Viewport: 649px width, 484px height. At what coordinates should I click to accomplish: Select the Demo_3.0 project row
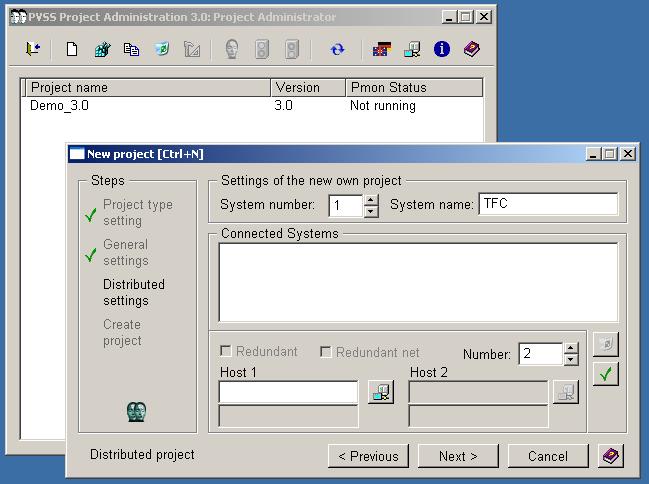tap(252, 106)
